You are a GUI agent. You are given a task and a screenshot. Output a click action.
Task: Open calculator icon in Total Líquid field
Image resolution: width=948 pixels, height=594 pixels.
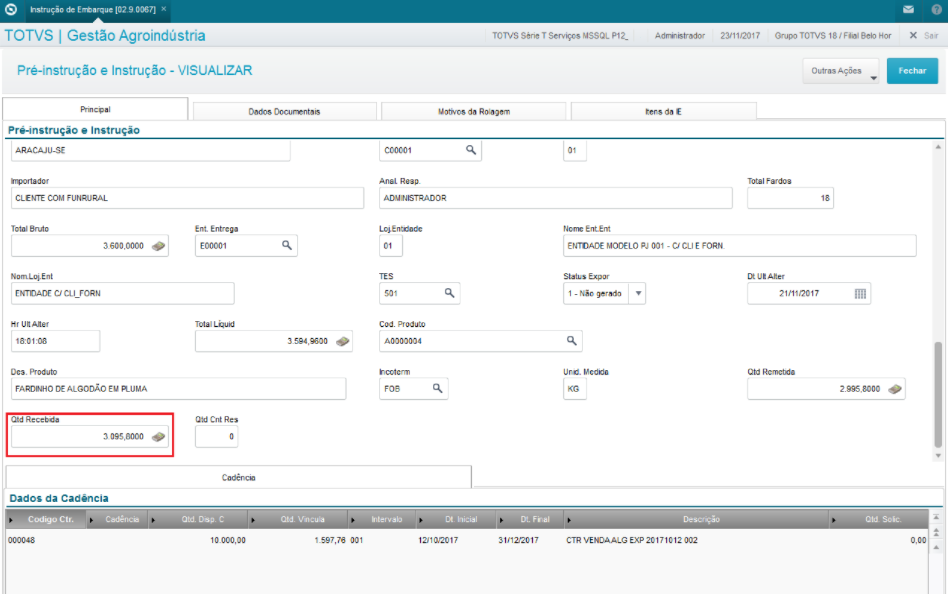point(343,341)
